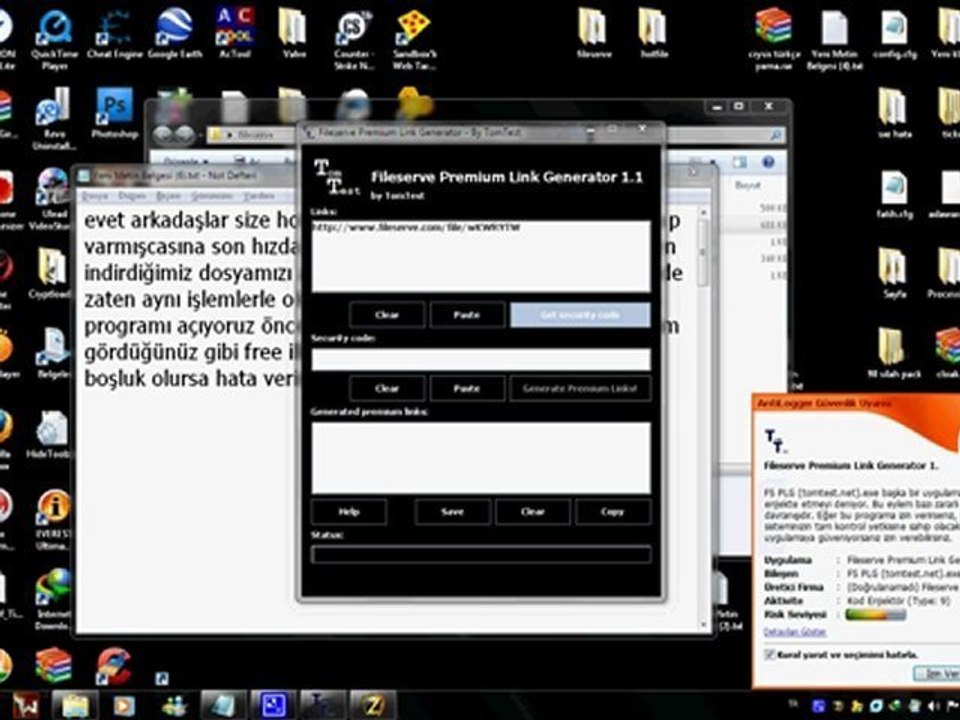The height and width of the screenshot is (720, 960).
Task: Click the Generated premium links box
Action: point(481,457)
